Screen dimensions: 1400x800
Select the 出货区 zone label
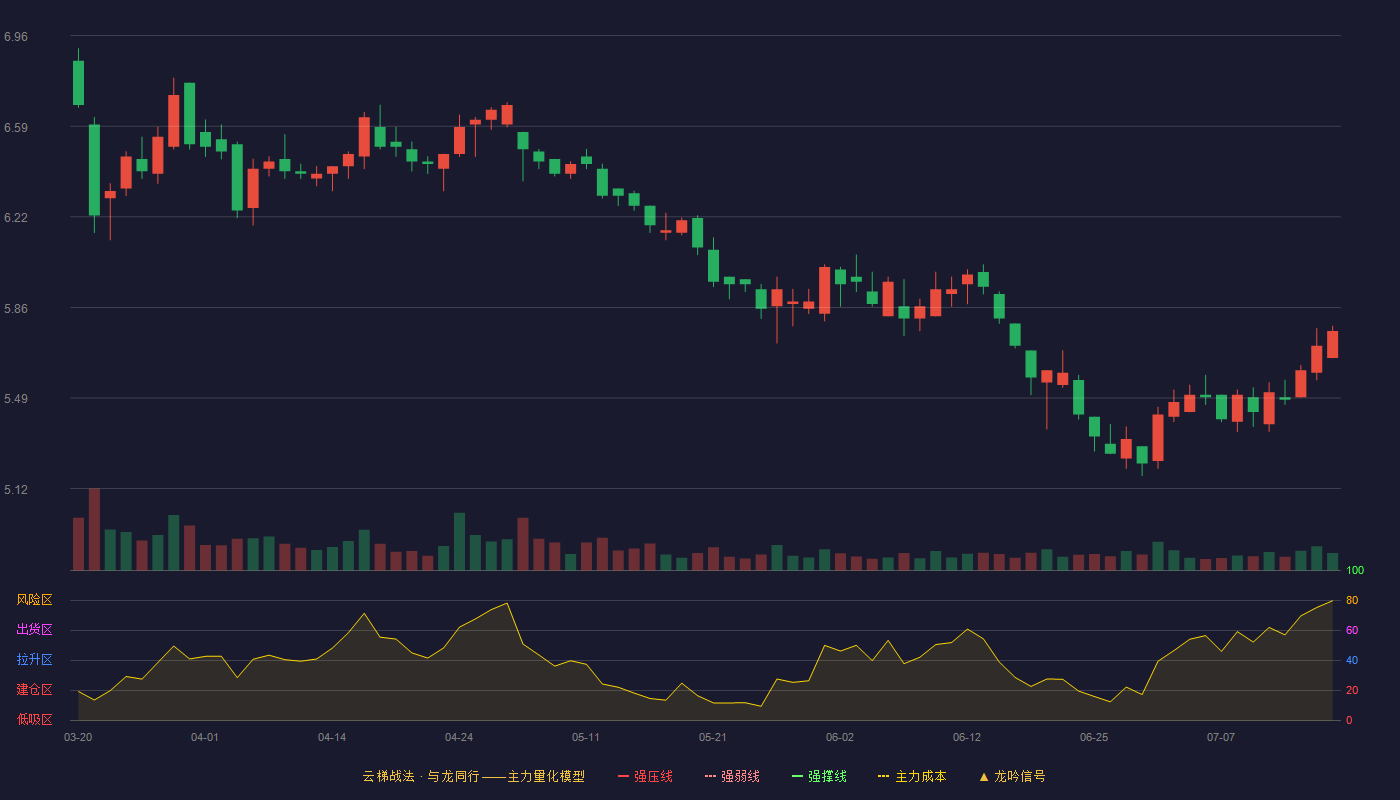pyautogui.click(x=34, y=630)
